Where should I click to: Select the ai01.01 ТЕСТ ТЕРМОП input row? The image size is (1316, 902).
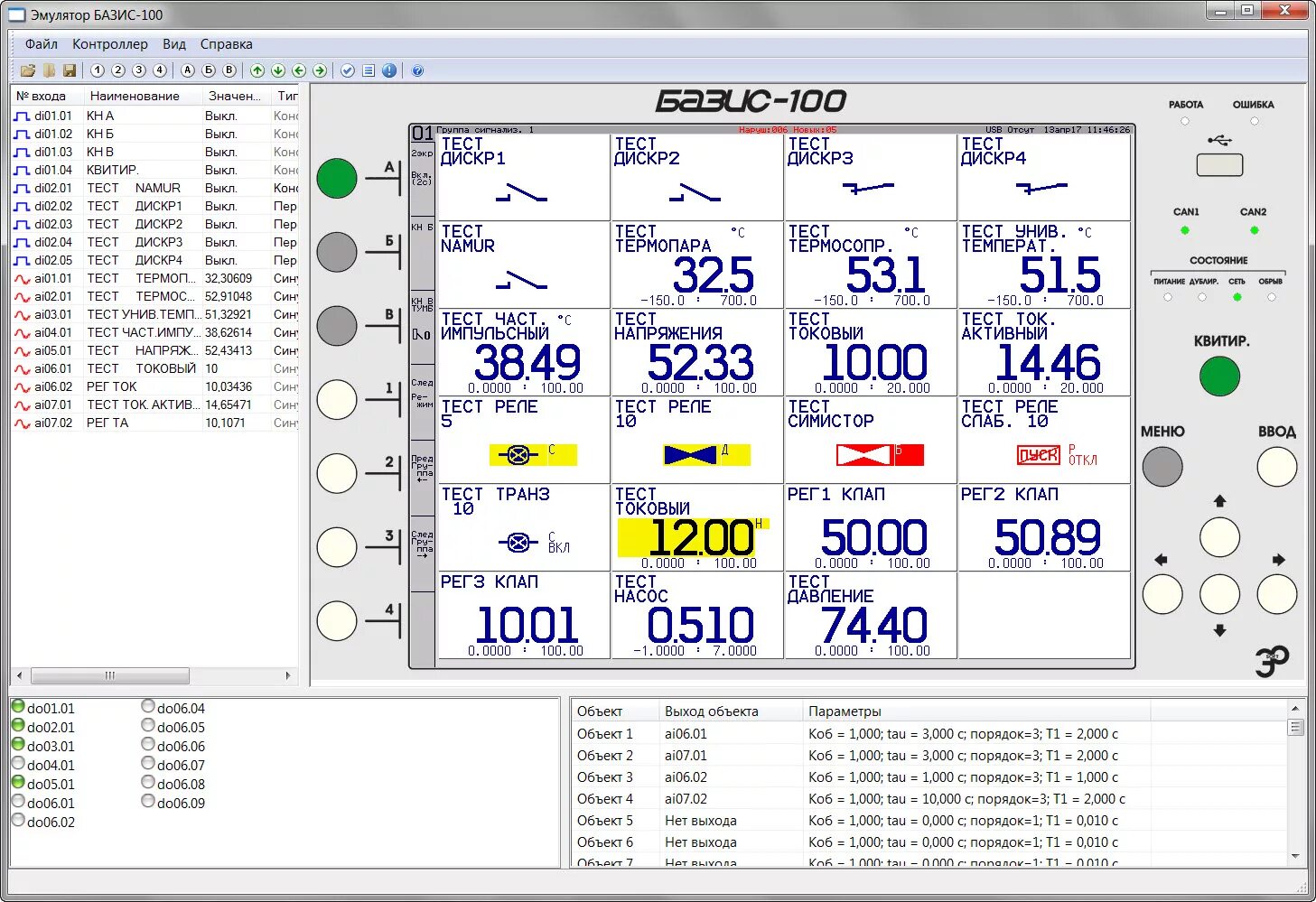coord(155,278)
